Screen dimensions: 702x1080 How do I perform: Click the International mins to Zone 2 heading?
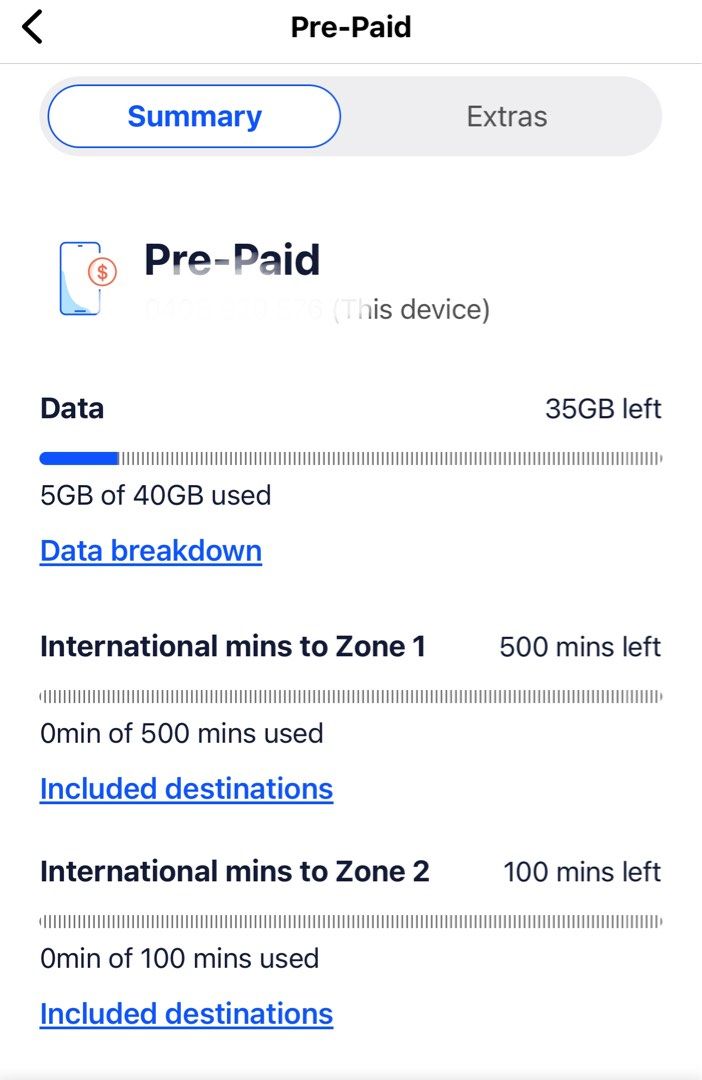point(234,871)
